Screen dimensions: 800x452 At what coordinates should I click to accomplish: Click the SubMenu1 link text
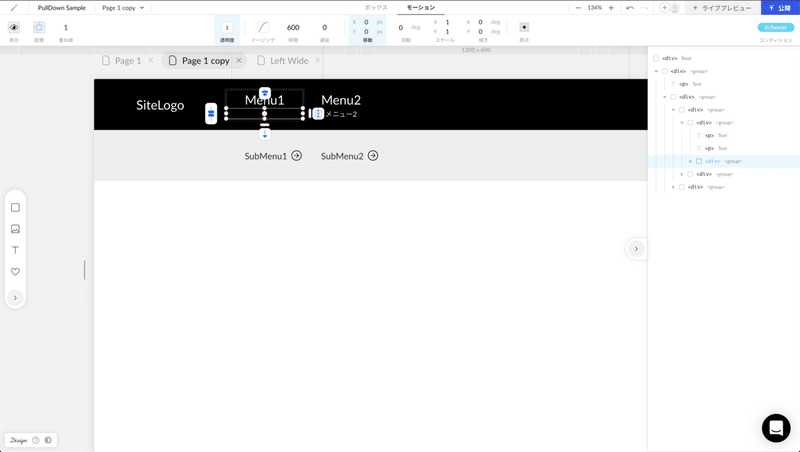[x=265, y=156]
